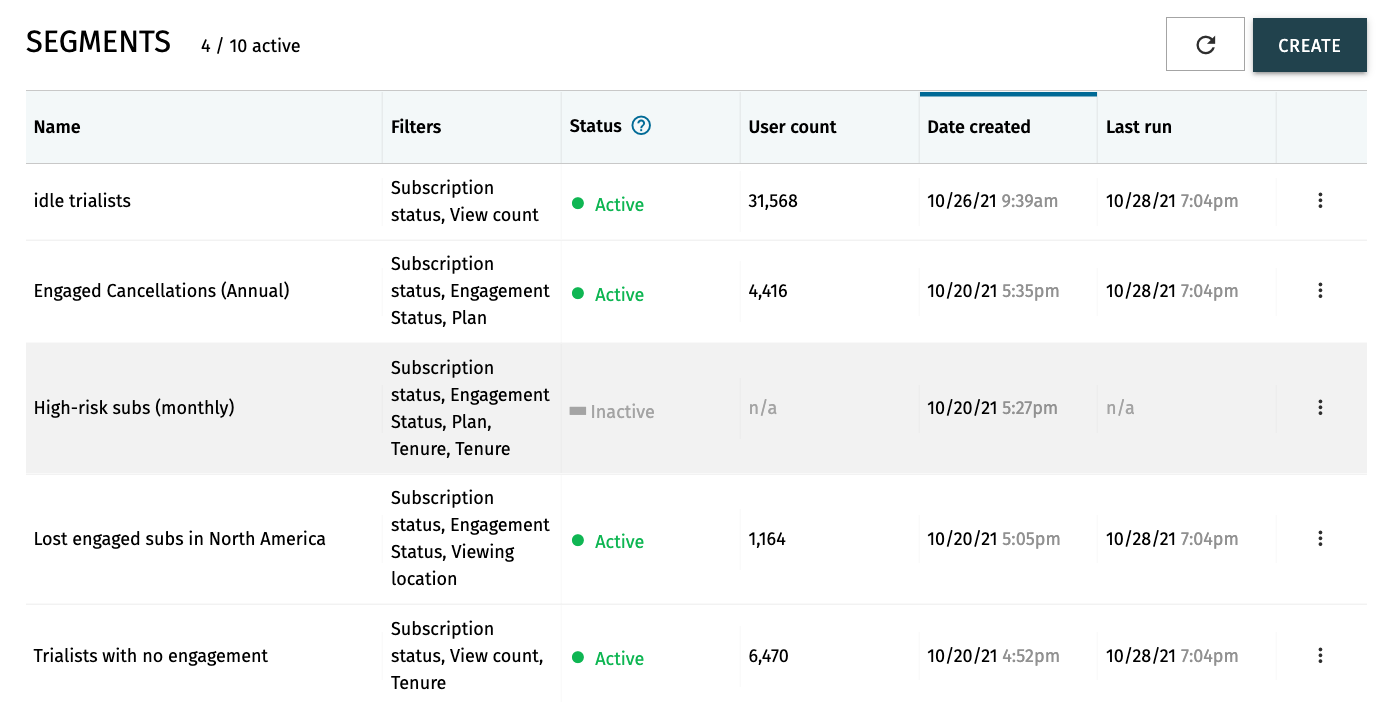Click the user count 31,568

pyautogui.click(x=773, y=201)
